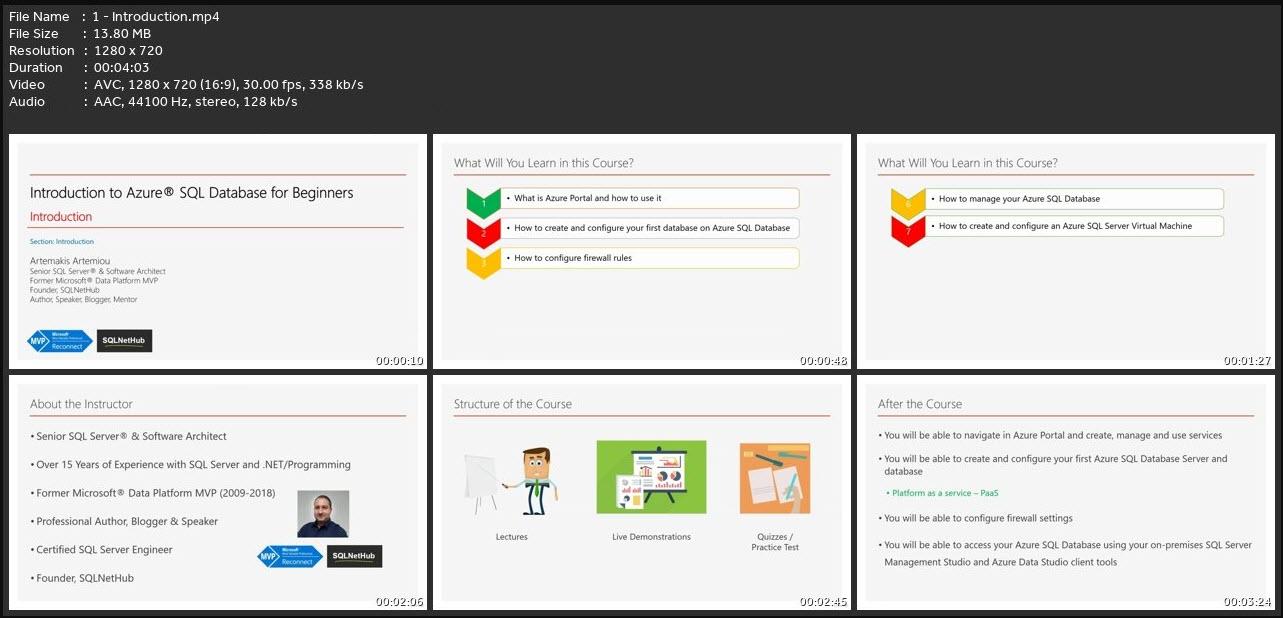The image size is (1283, 618).
Task: Click the green chart board illustration for Live Demonstrations
Action: (651, 477)
